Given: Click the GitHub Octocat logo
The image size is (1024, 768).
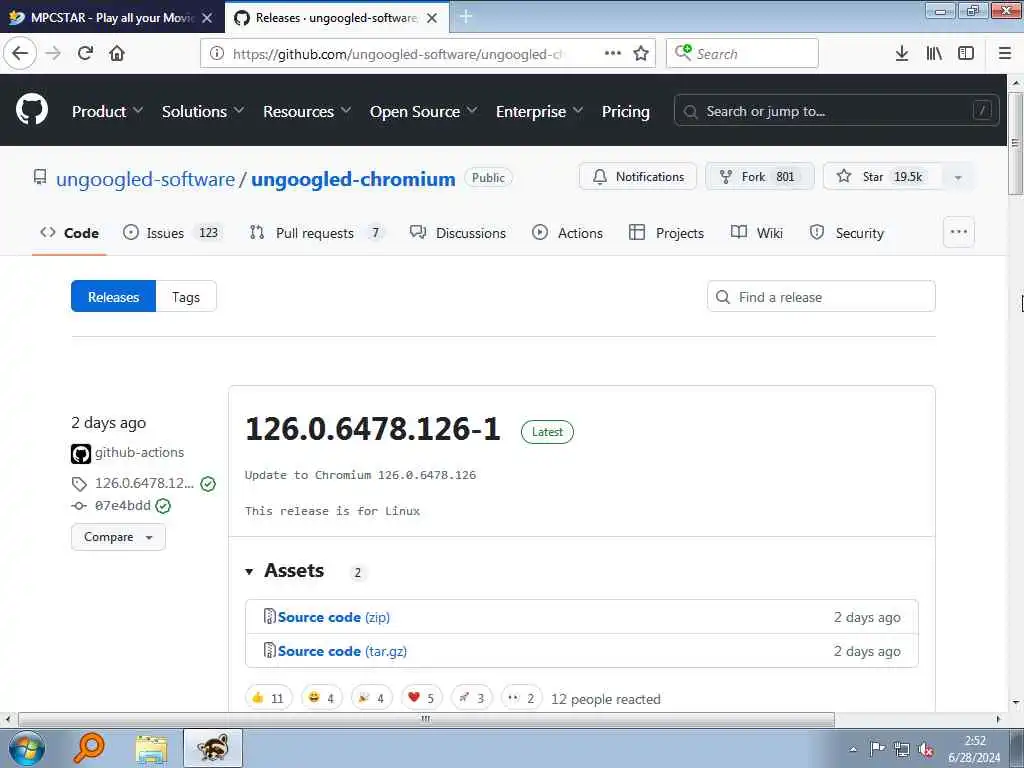Looking at the screenshot, I should coord(32,109).
